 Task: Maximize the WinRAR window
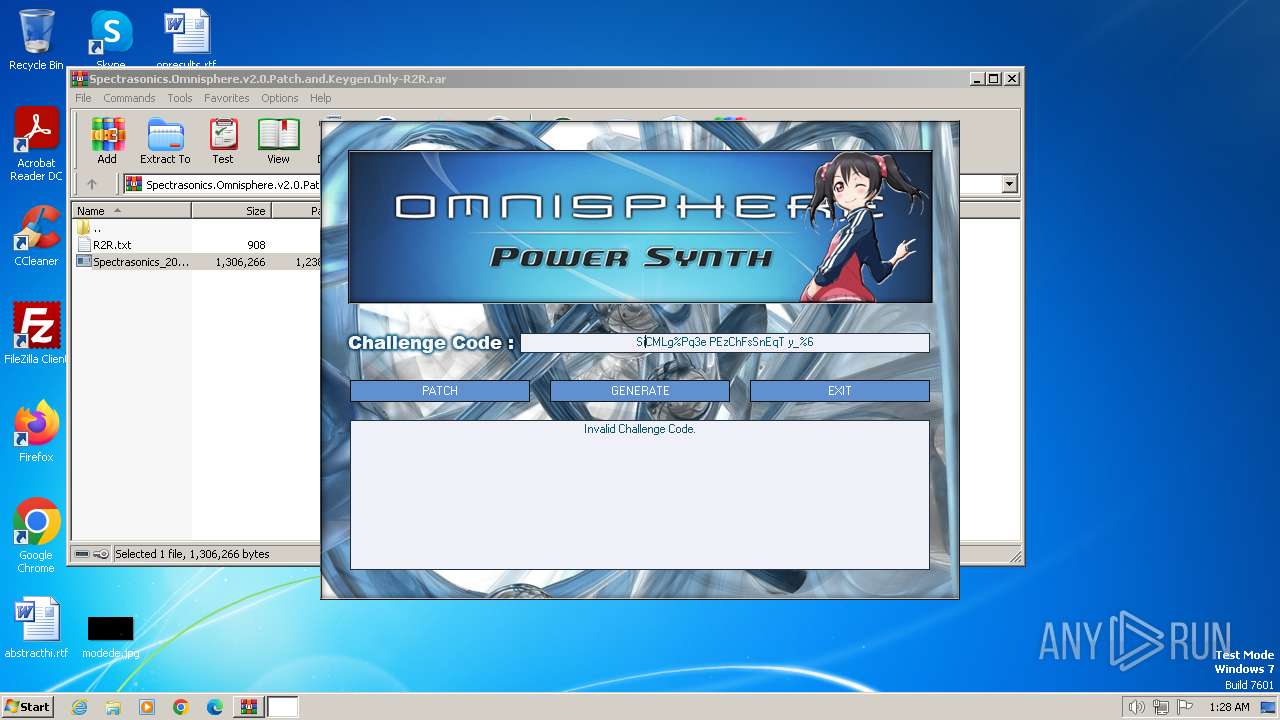(x=993, y=78)
